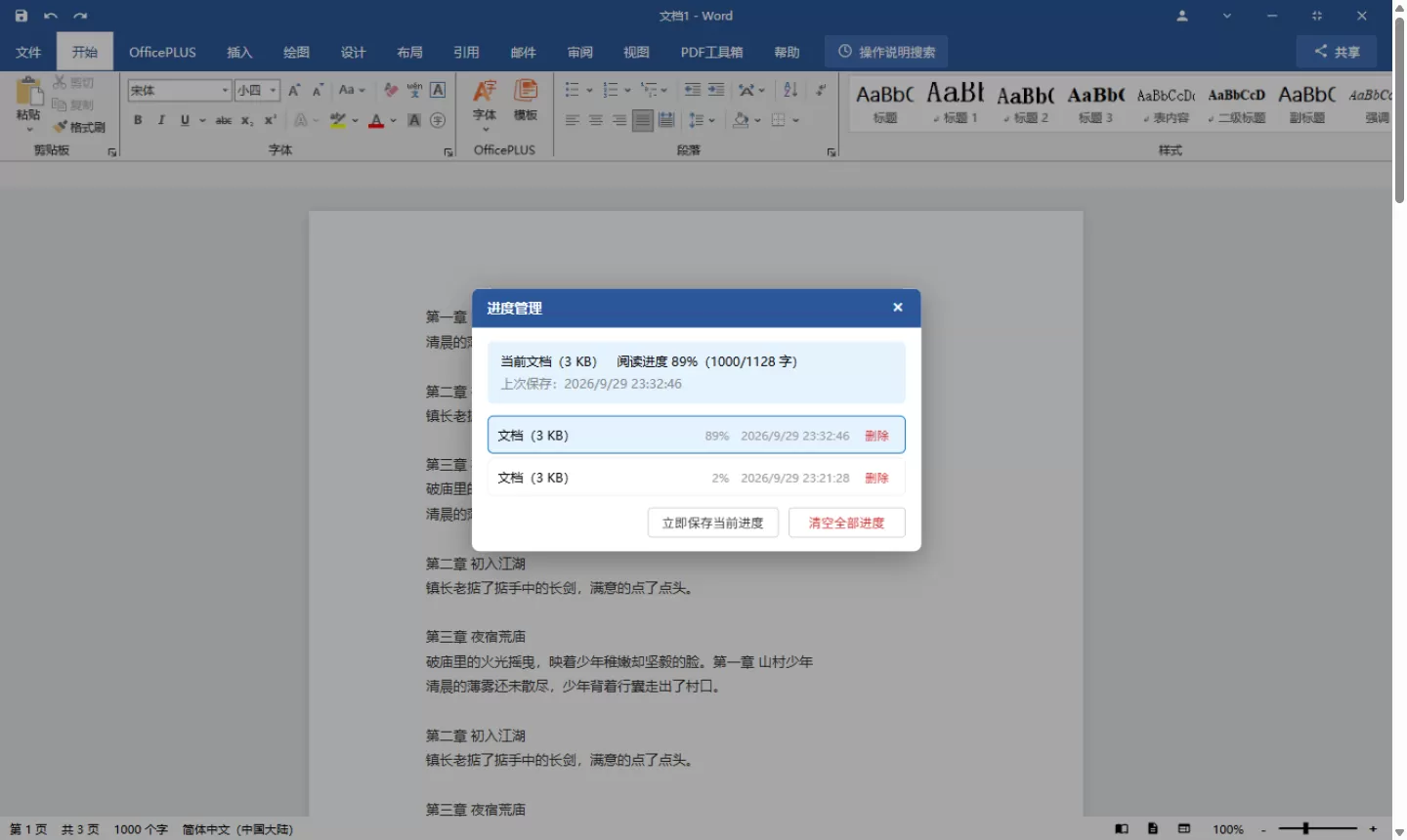Image resolution: width=1407 pixels, height=840 pixels.
Task: Click the 立即保存当前进度 button
Action: click(x=713, y=523)
